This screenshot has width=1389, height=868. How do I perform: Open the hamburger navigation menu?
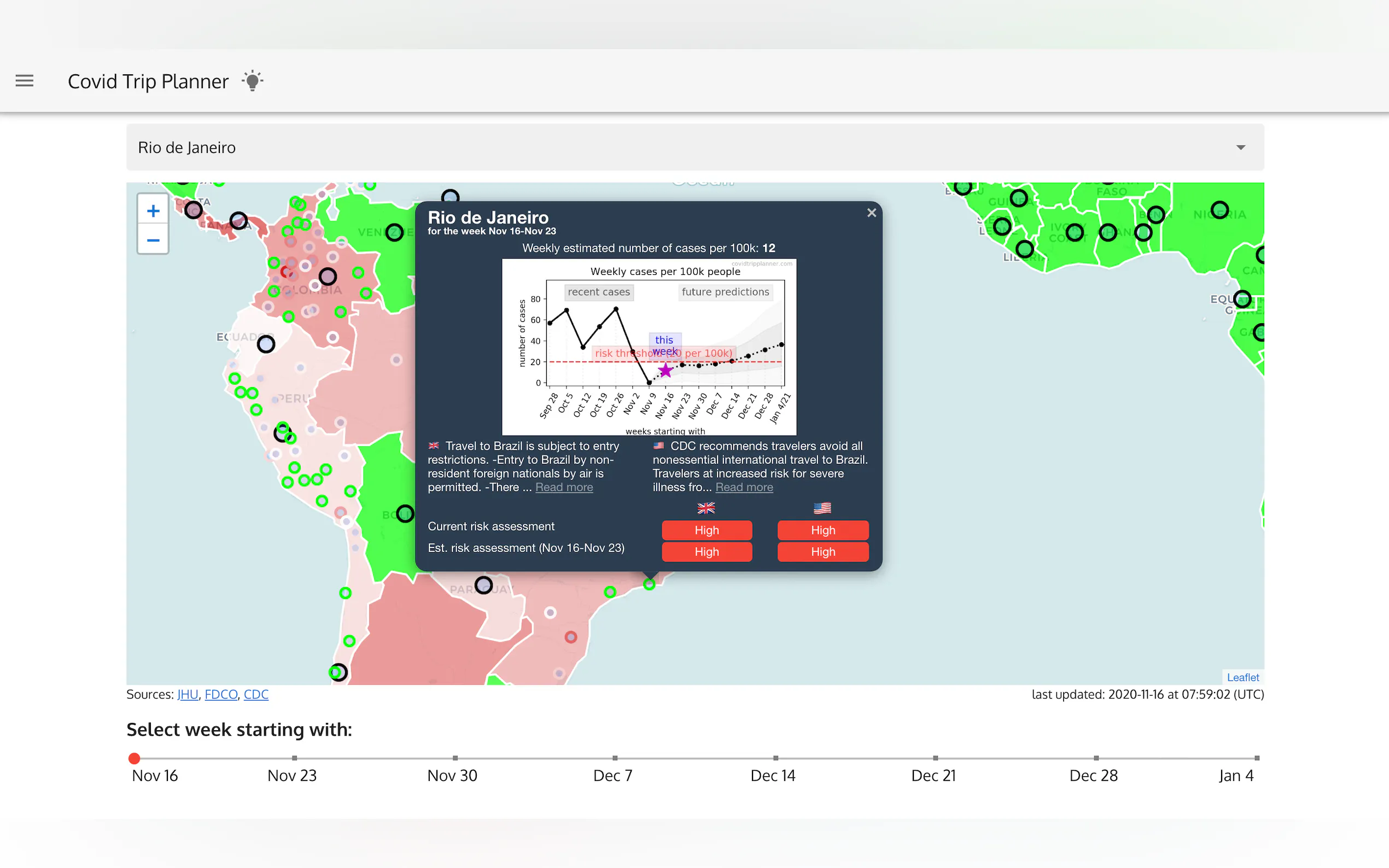24,81
